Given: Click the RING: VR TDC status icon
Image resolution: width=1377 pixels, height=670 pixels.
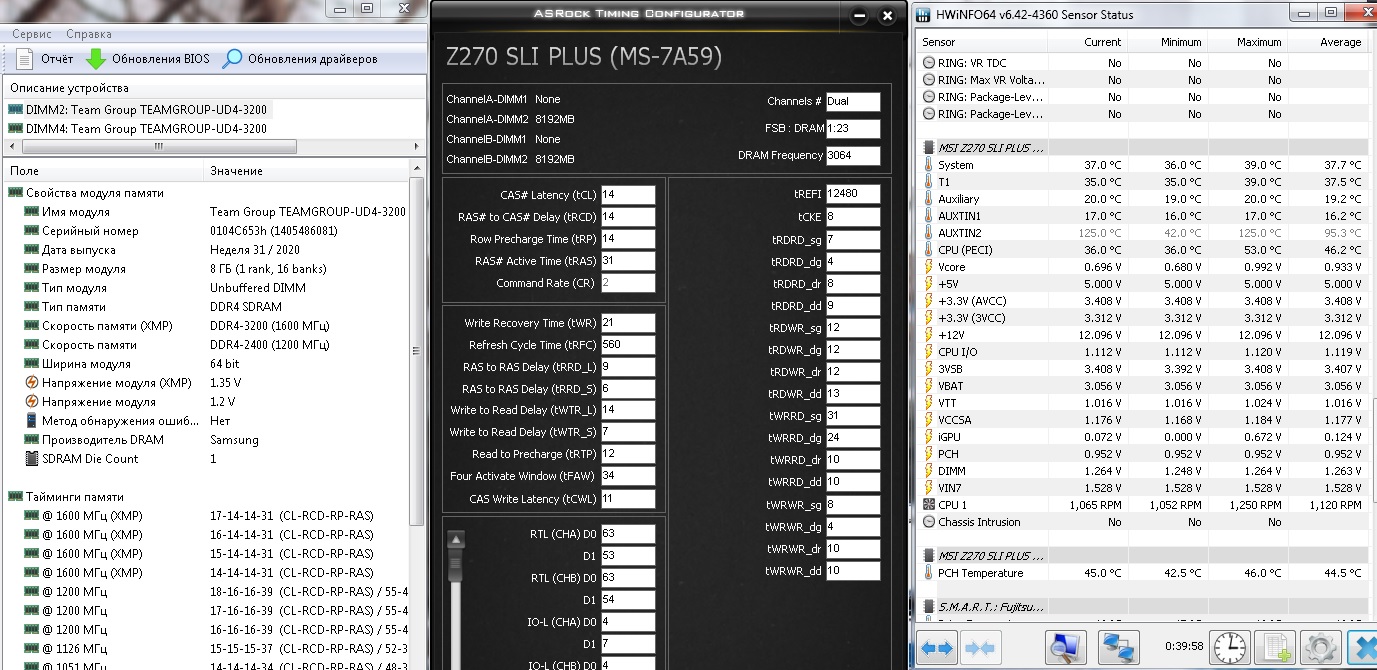Looking at the screenshot, I should [x=928, y=63].
